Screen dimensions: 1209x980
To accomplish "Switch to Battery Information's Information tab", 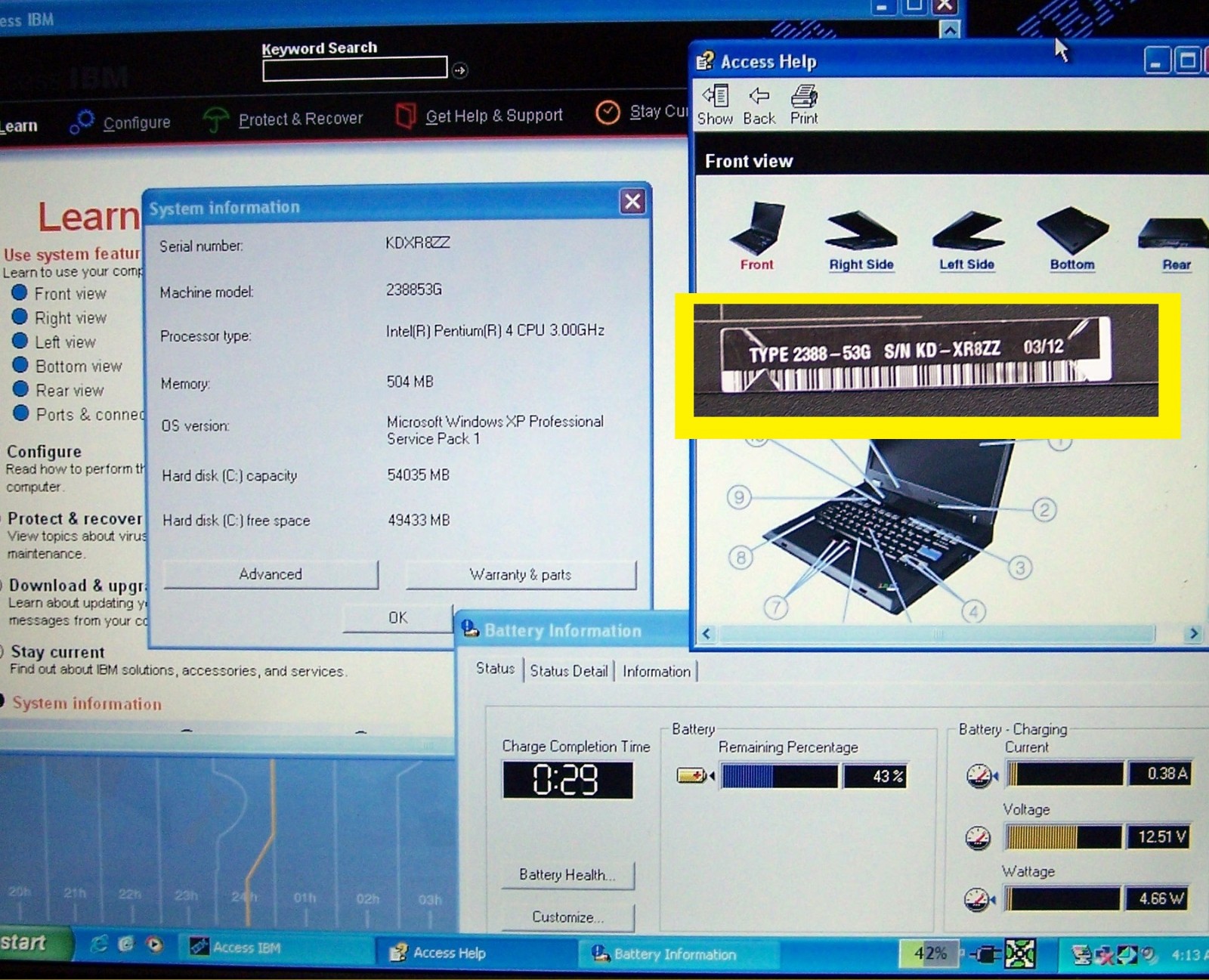I will 657,671.
